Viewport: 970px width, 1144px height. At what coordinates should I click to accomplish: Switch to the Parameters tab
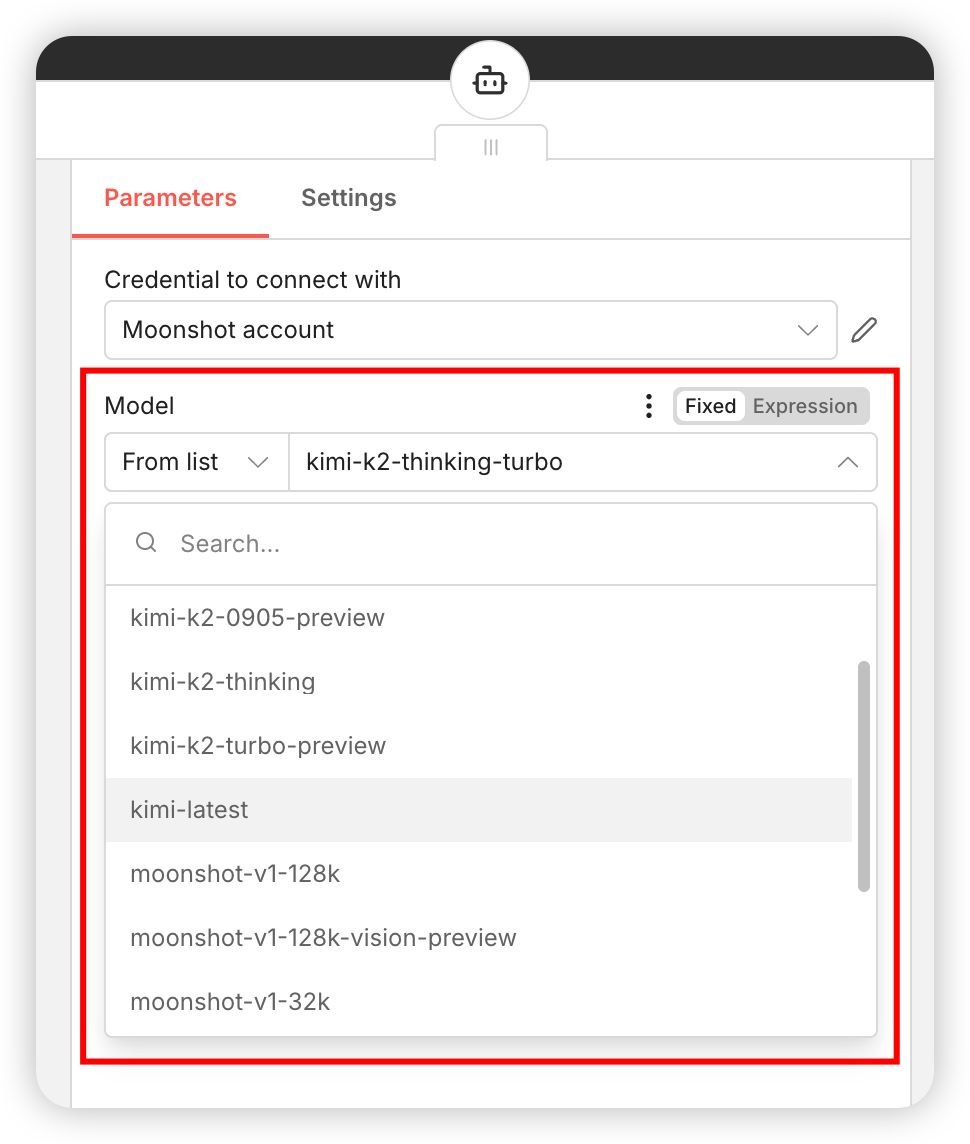(x=170, y=198)
